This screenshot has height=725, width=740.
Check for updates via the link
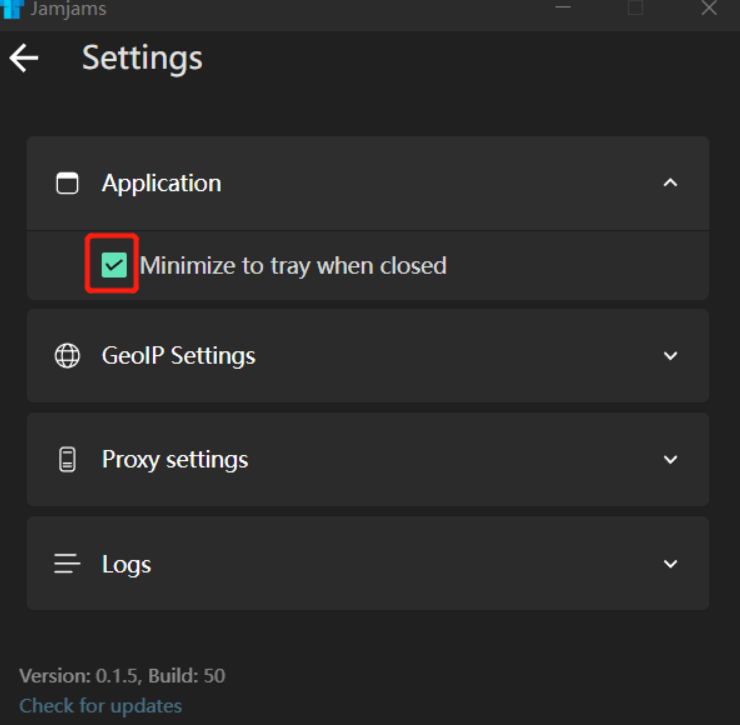(100, 706)
